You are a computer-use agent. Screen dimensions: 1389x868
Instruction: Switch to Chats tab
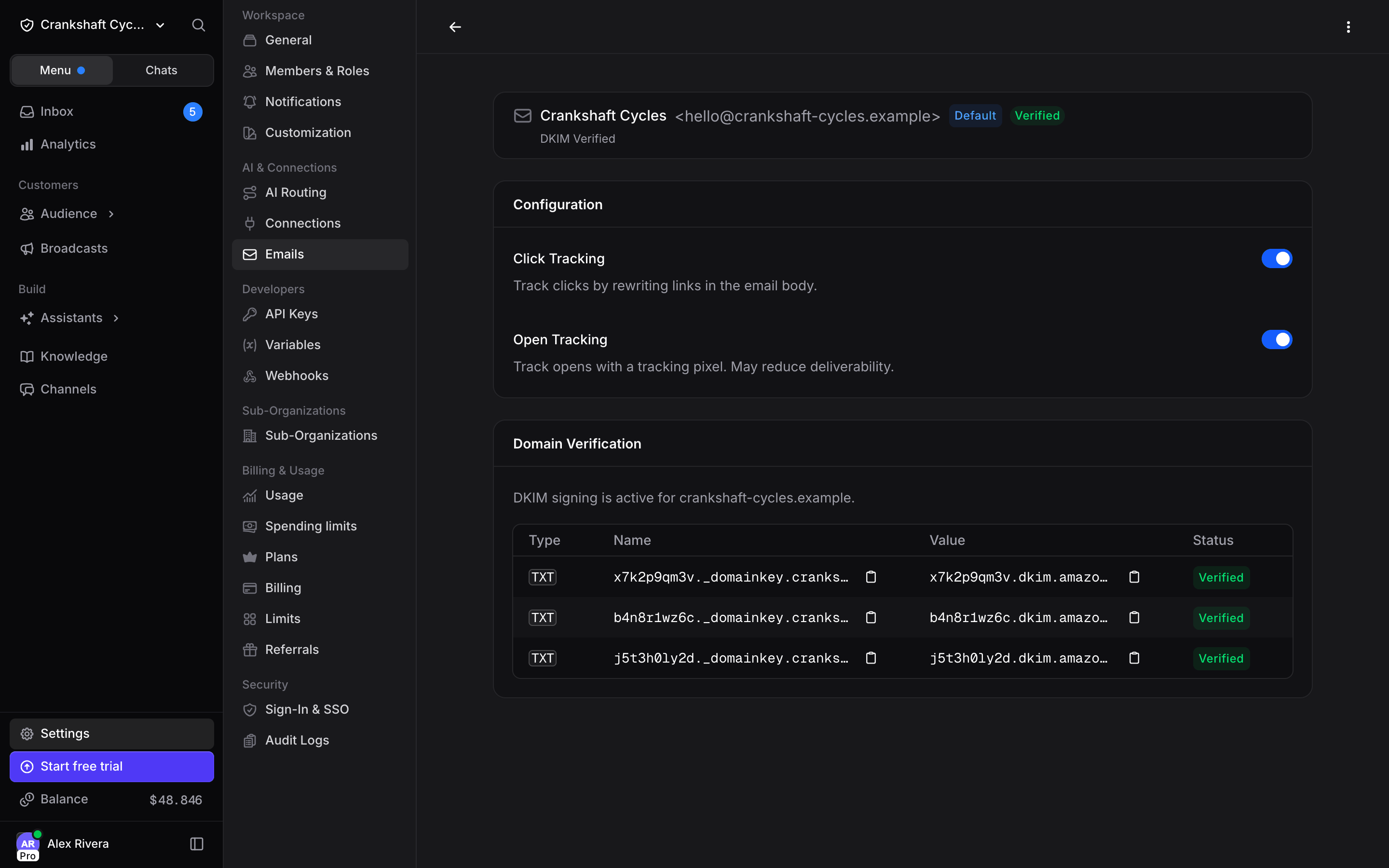[161, 70]
